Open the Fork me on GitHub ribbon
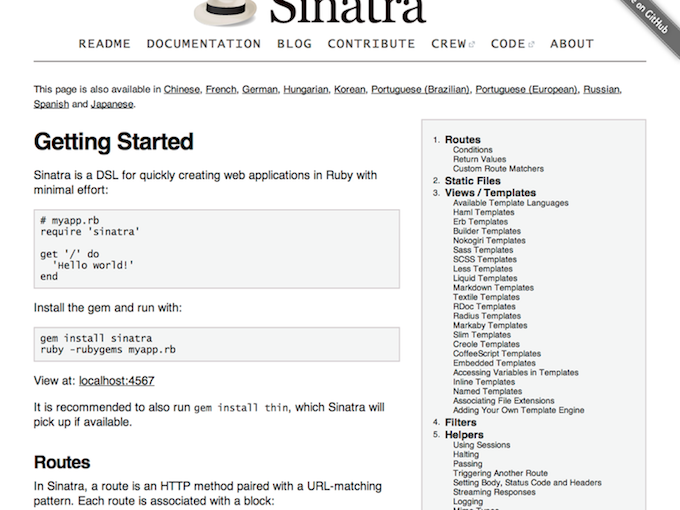This screenshot has width=680, height=510. pos(653,20)
